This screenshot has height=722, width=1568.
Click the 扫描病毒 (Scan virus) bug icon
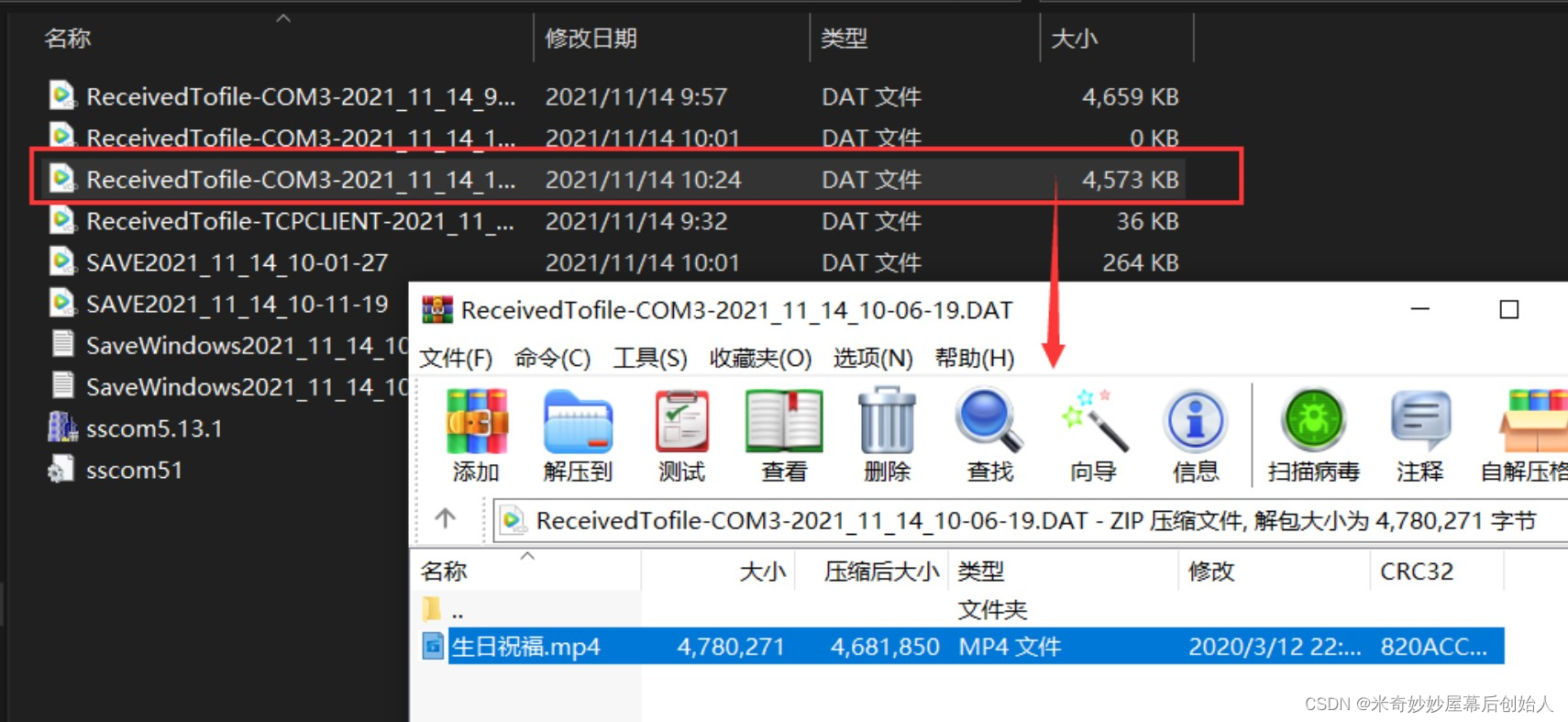tap(1313, 420)
